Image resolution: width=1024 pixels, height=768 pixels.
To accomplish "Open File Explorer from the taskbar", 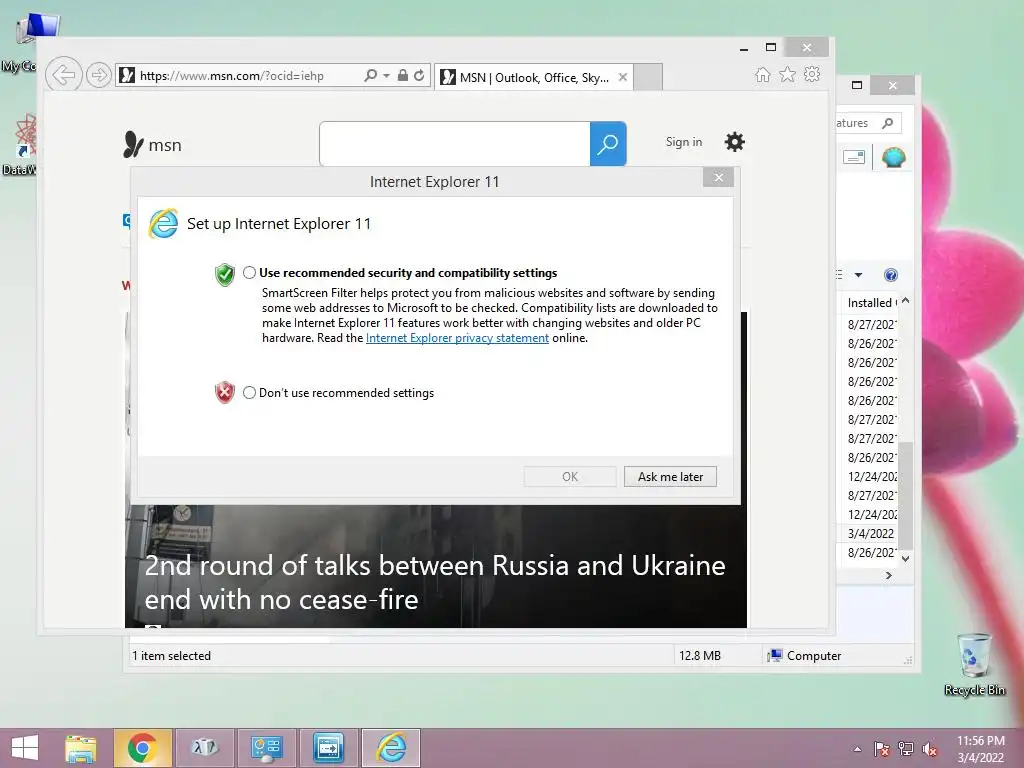I will coord(81,748).
